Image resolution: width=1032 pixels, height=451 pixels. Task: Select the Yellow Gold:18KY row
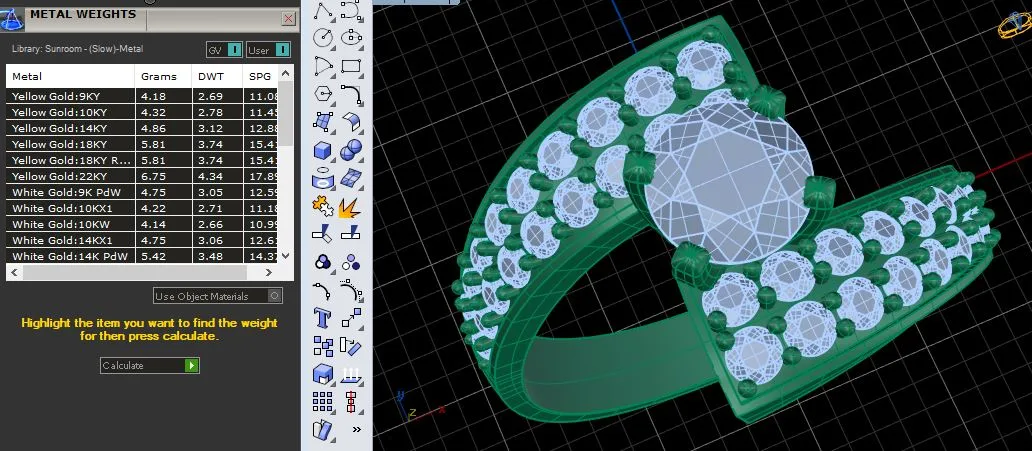(x=142, y=144)
